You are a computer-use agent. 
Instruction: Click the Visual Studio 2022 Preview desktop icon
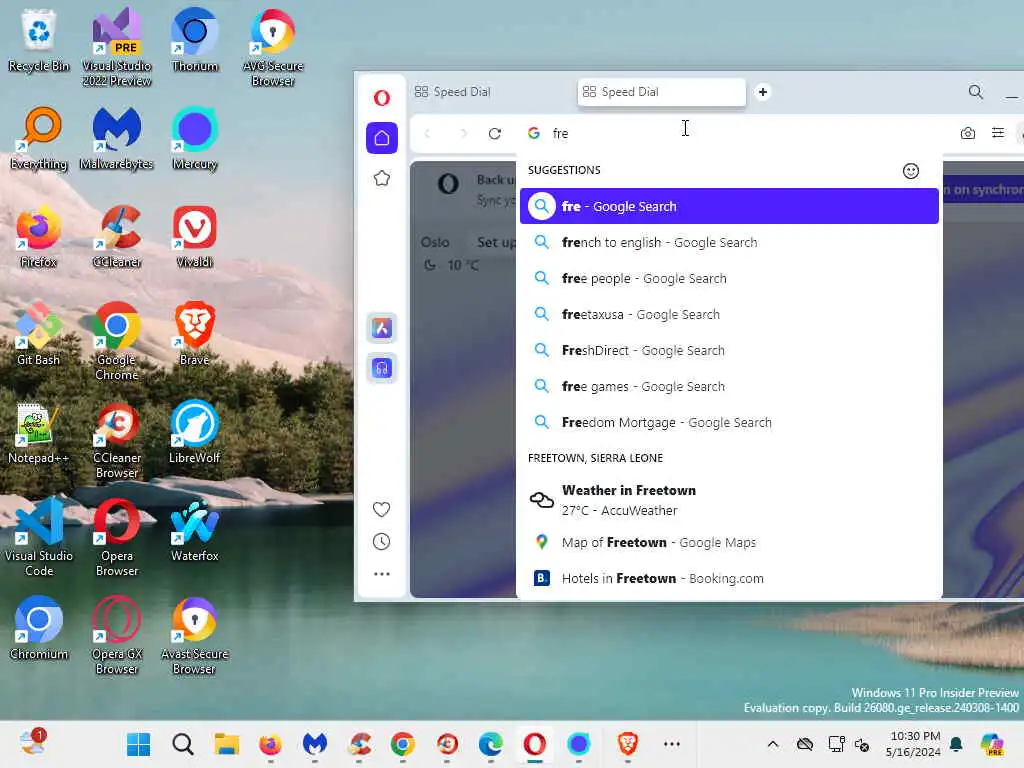[x=117, y=47]
